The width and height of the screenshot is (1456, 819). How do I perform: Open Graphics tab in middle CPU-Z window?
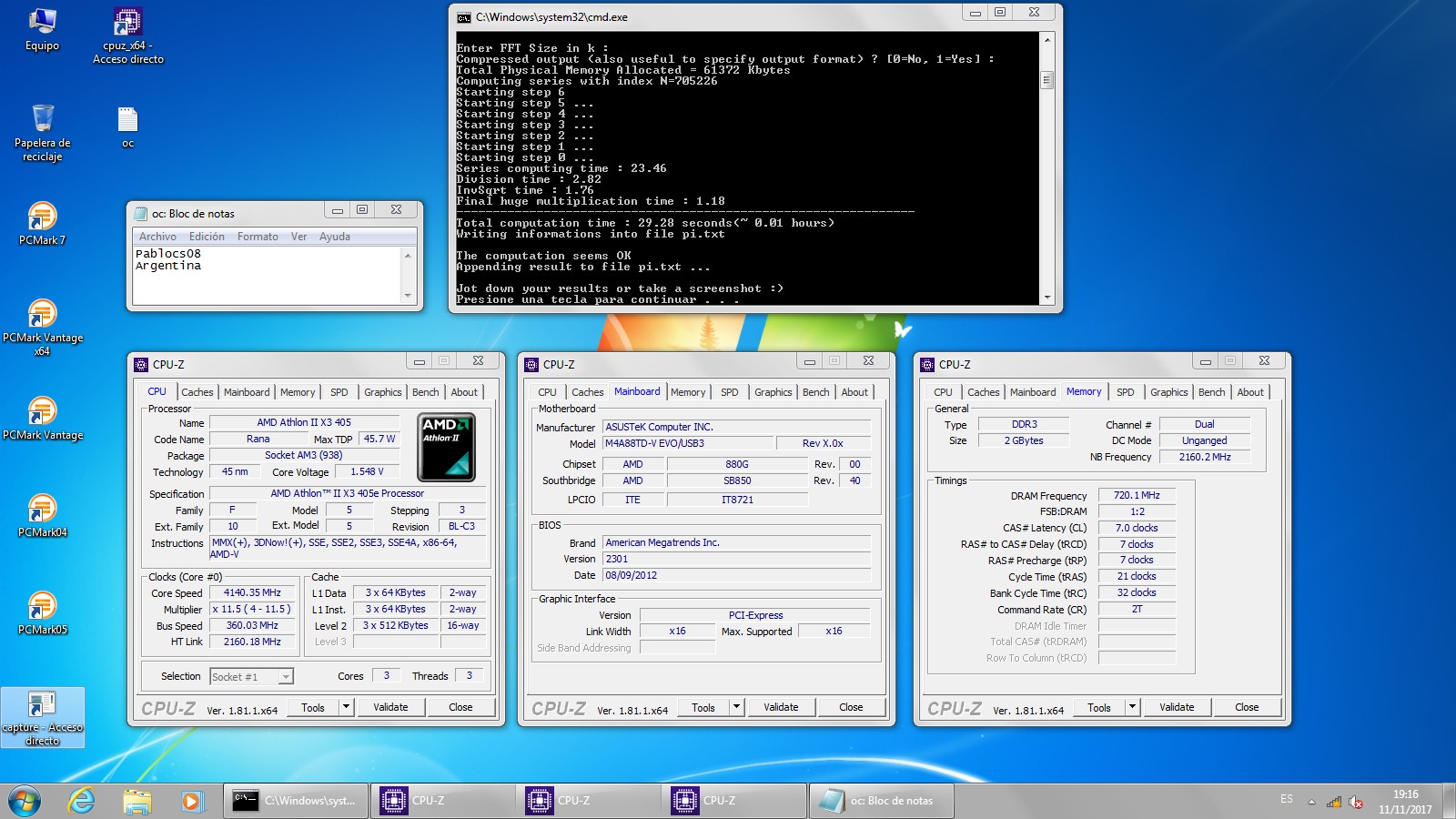pos(773,392)
